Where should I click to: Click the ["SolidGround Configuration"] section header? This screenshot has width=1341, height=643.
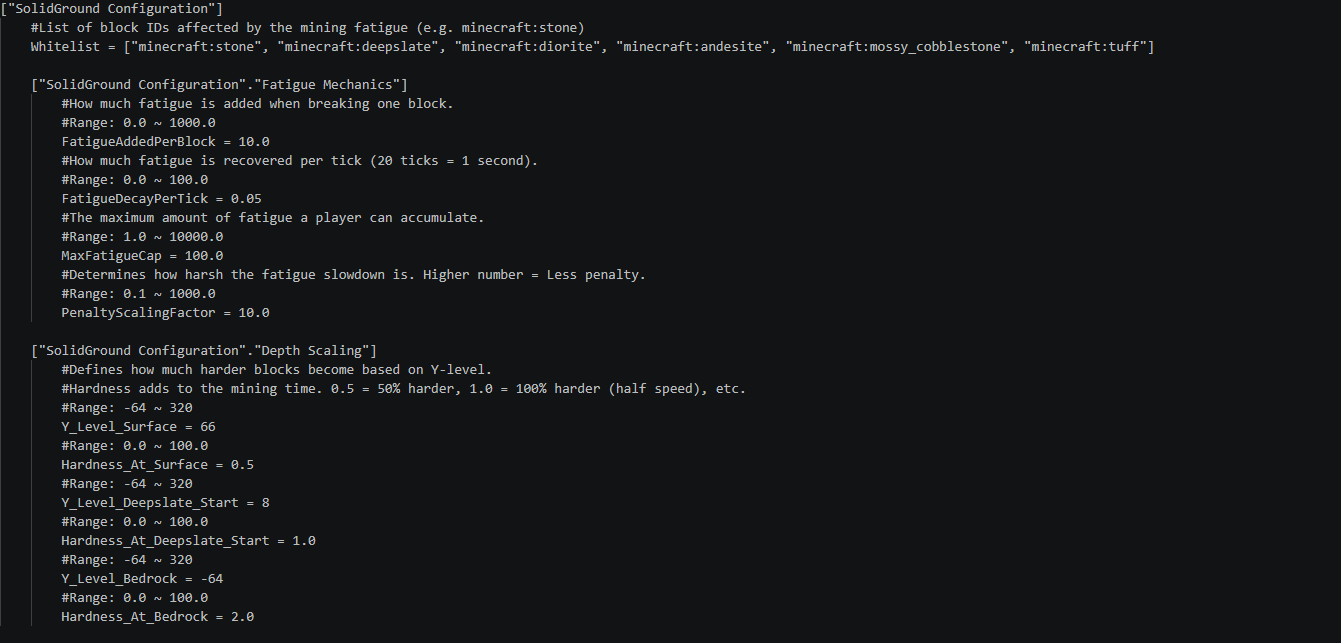pyautogui.click(x=112, y=9)
